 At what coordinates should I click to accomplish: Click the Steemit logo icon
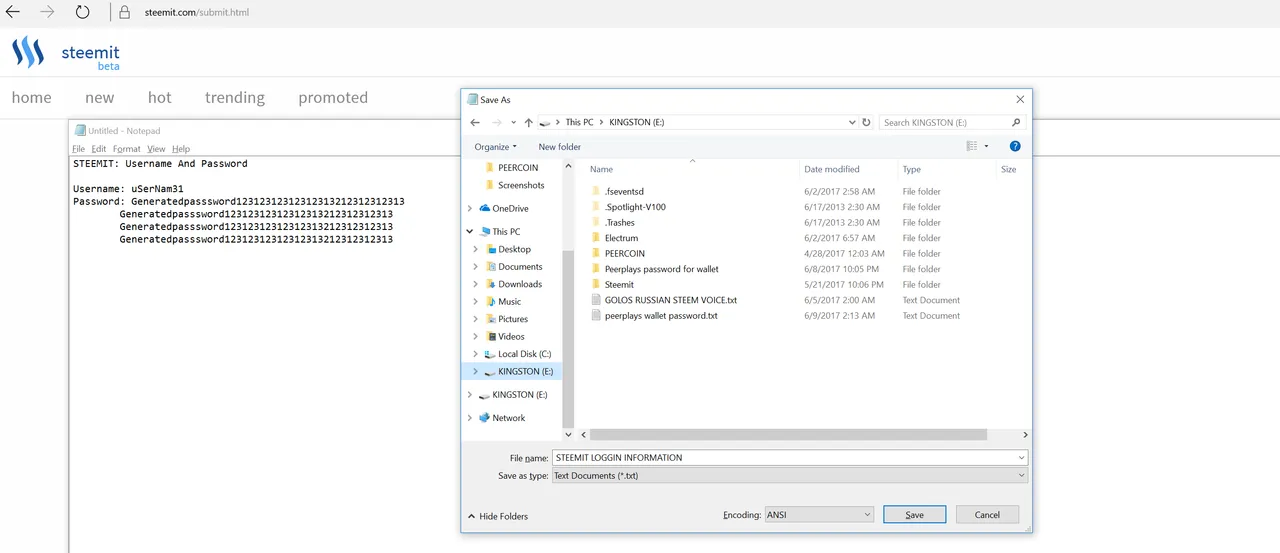pos(28,52)
